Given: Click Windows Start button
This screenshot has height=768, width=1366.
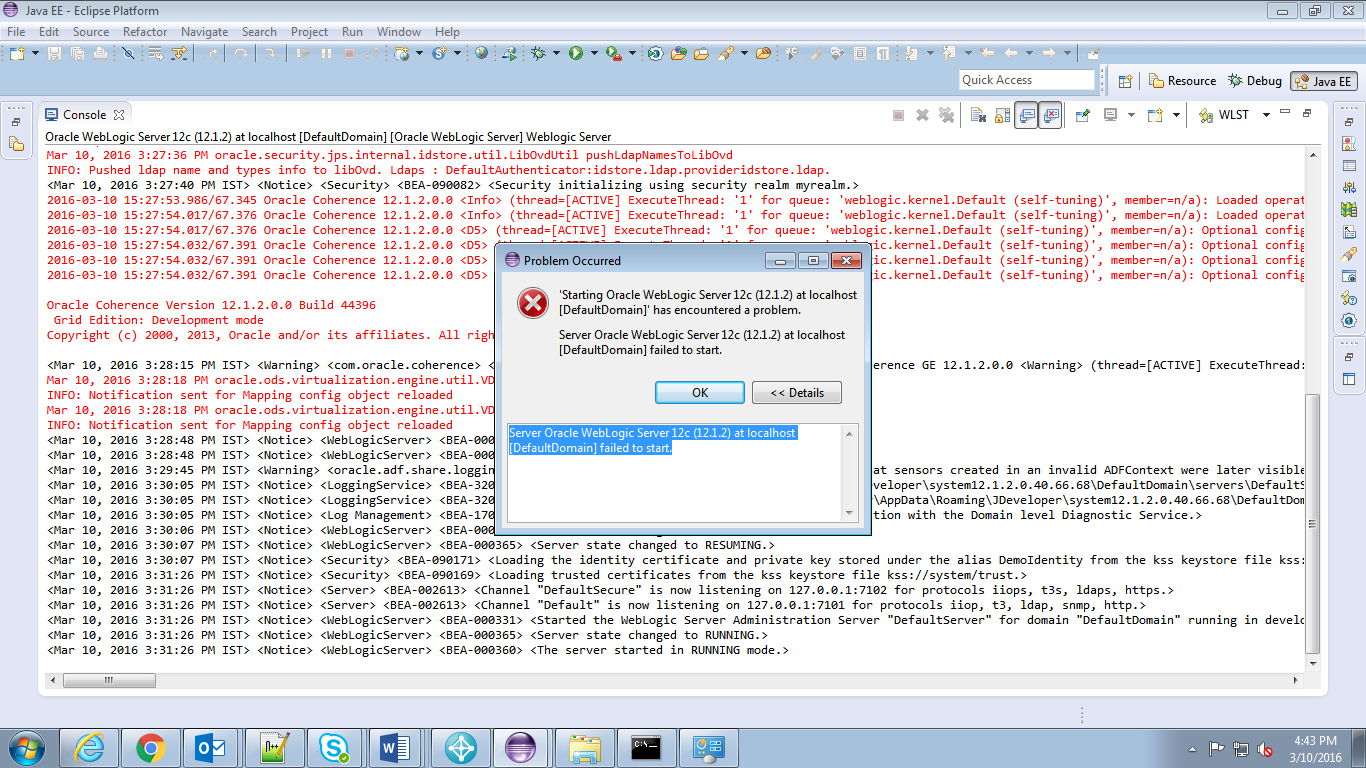Looking at the screenshot, I should click(27, 747).
